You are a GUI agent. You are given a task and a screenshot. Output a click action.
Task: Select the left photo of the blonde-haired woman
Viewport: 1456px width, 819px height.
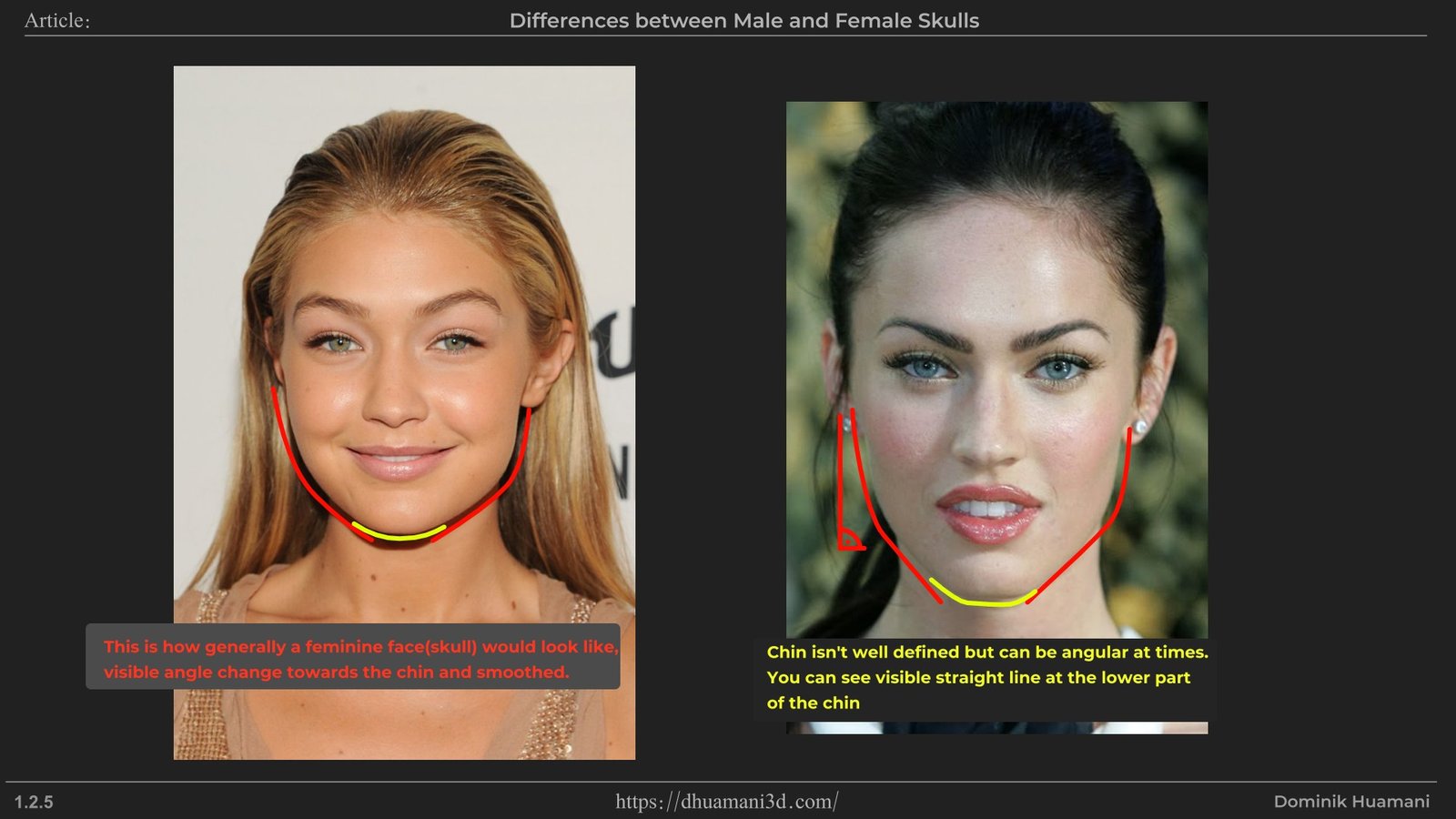(x=404, y=273)
